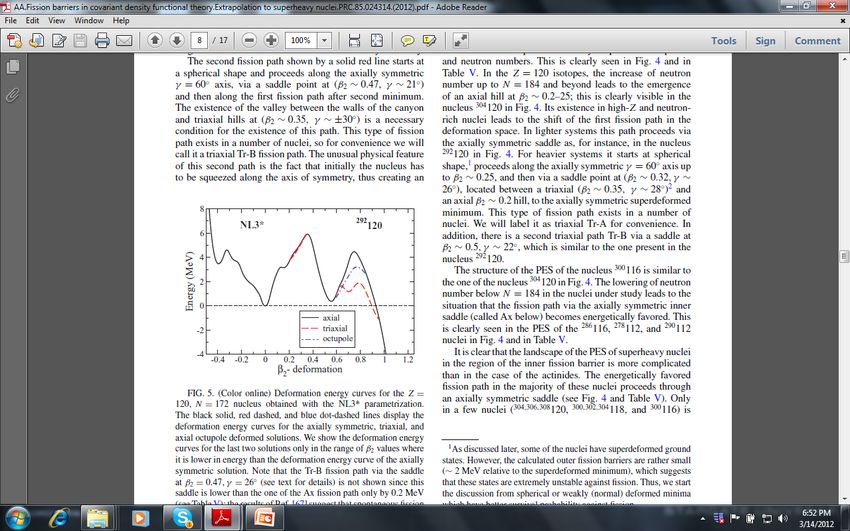
Task: Click the figure caption text 'FIG. 5.'
Action: [x=202, y=393]
